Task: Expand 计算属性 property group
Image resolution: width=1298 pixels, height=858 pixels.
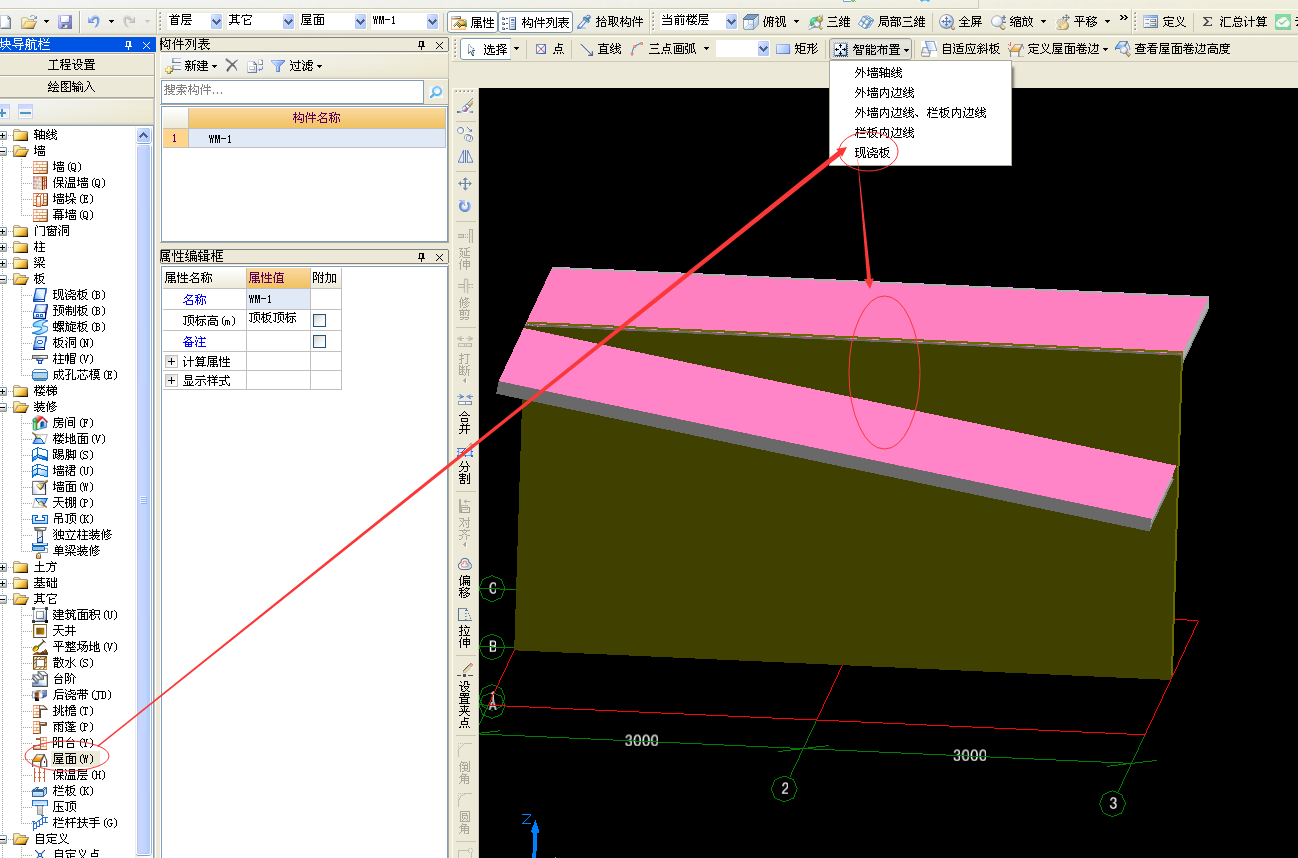Action: (172, 362)
